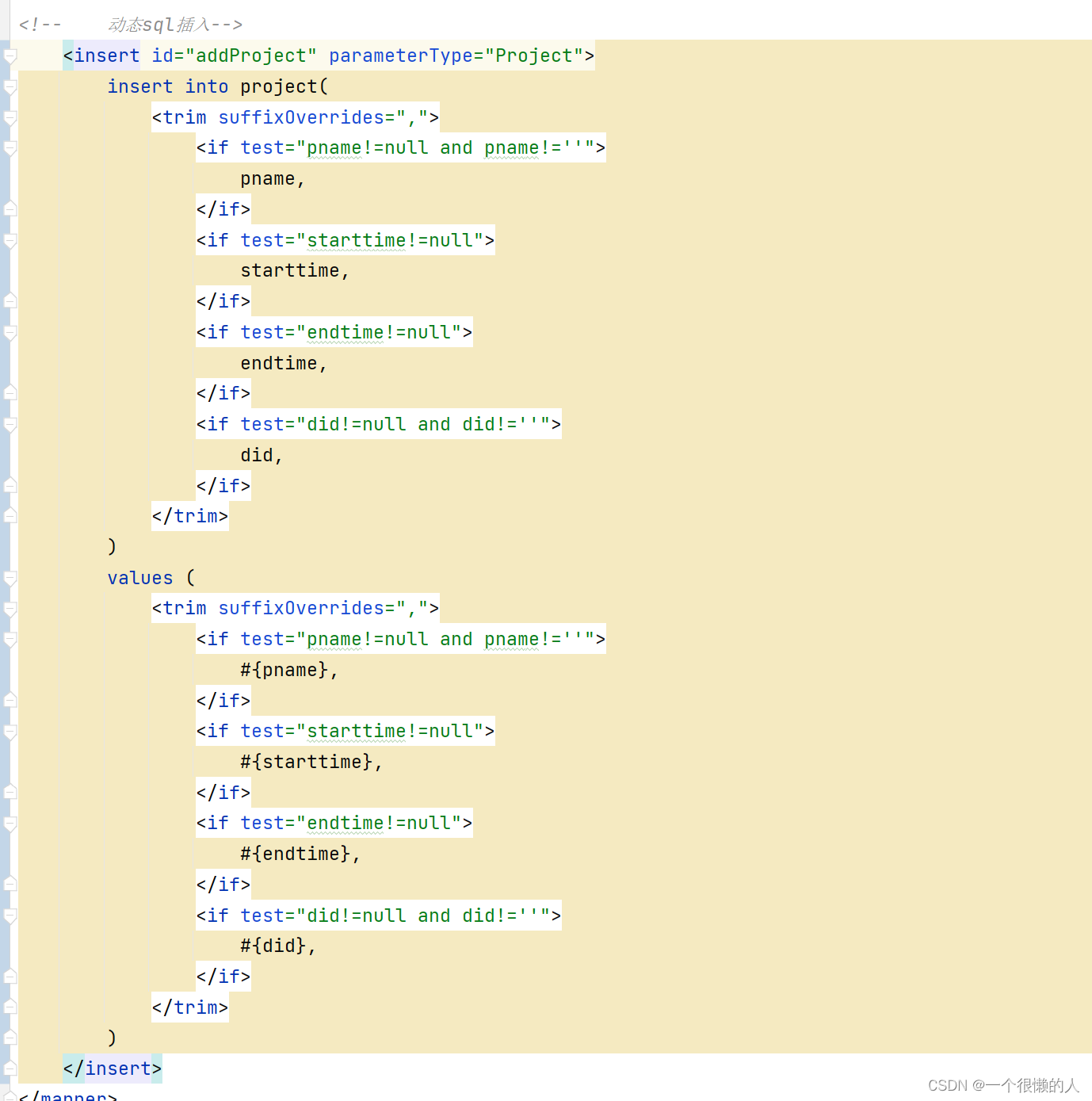Screen dimensions: 1092x1101
Task: Click the 'insert into project(' text
Action: [218, 86]
